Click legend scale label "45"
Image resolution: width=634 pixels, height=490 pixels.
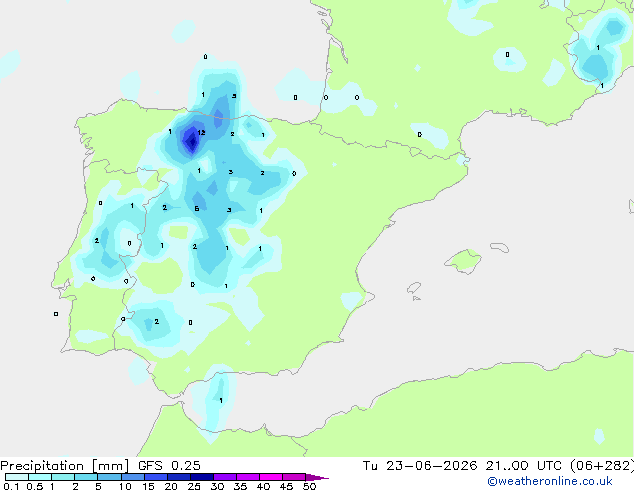(x=286, y=486)
